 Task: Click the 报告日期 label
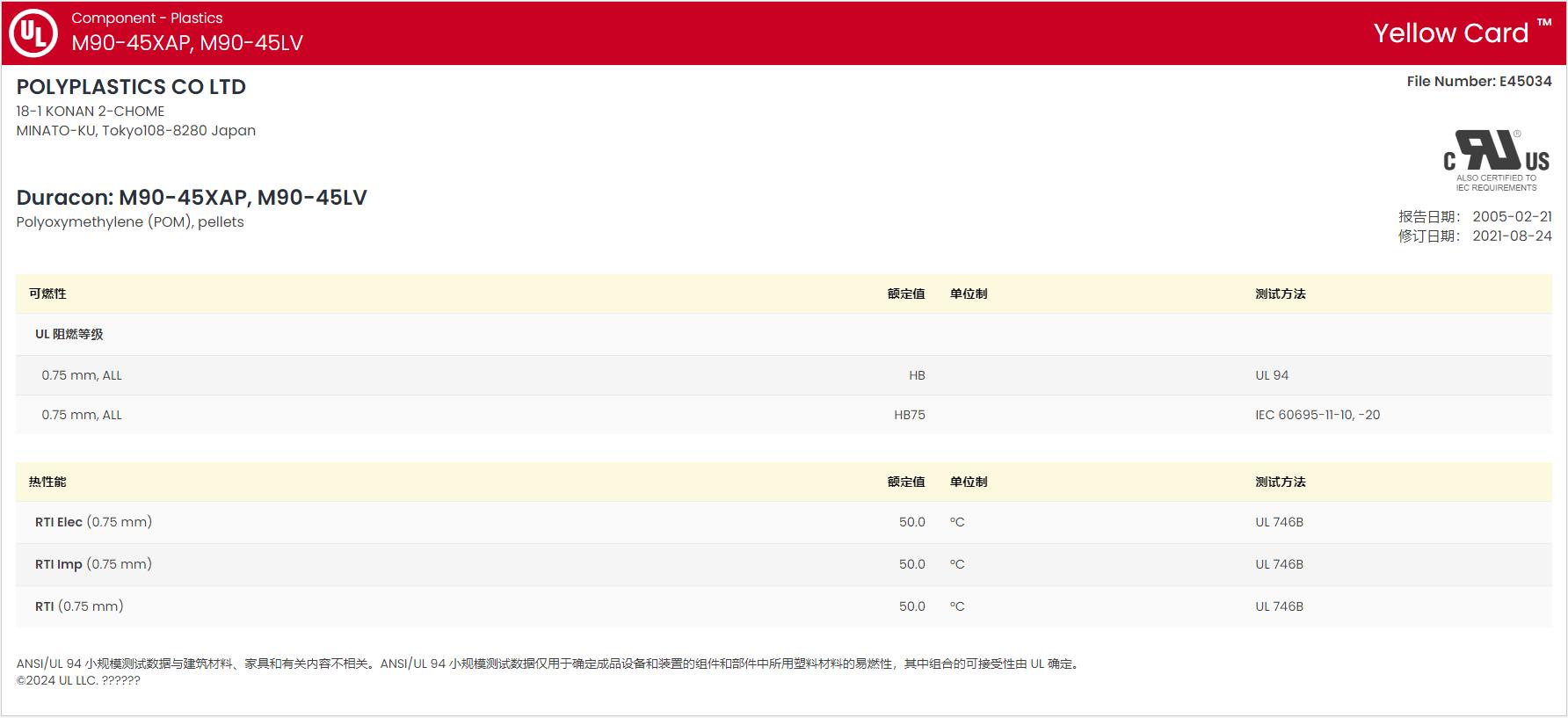tap(1429, 217)
